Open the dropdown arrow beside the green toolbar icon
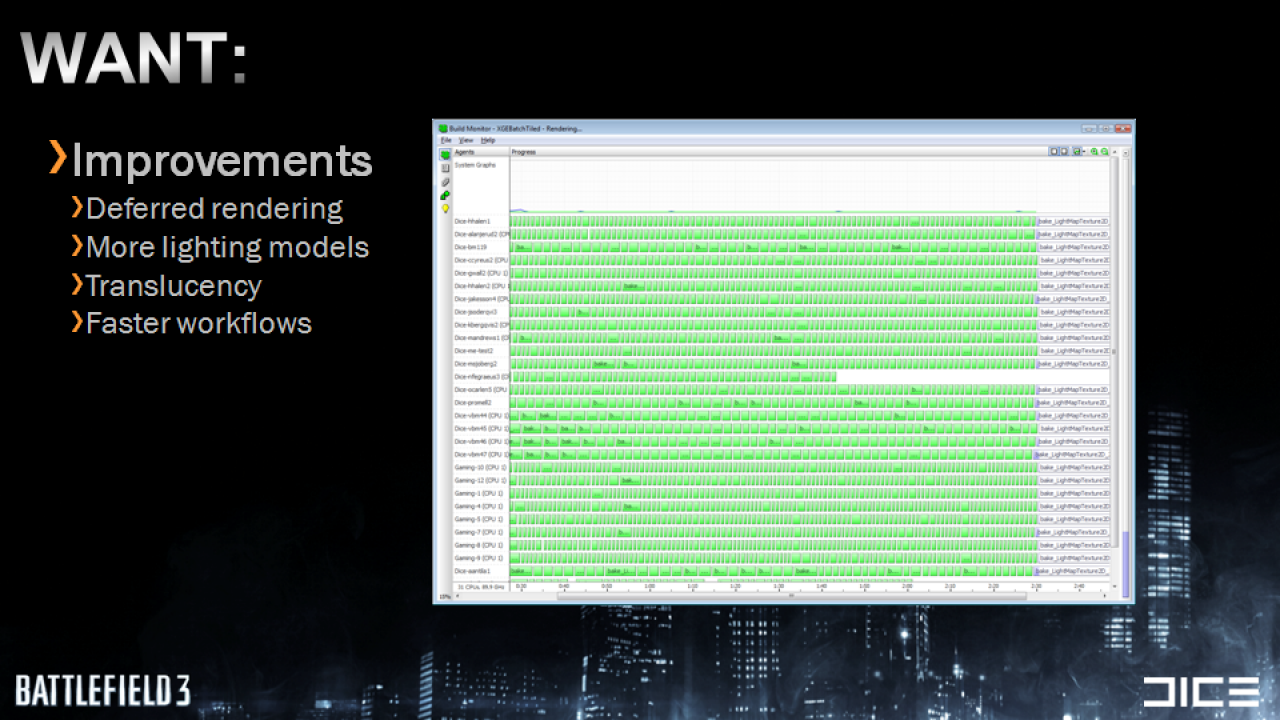Image resolution: width=1280 pixels, height=720 pixels. [1083, 152]
